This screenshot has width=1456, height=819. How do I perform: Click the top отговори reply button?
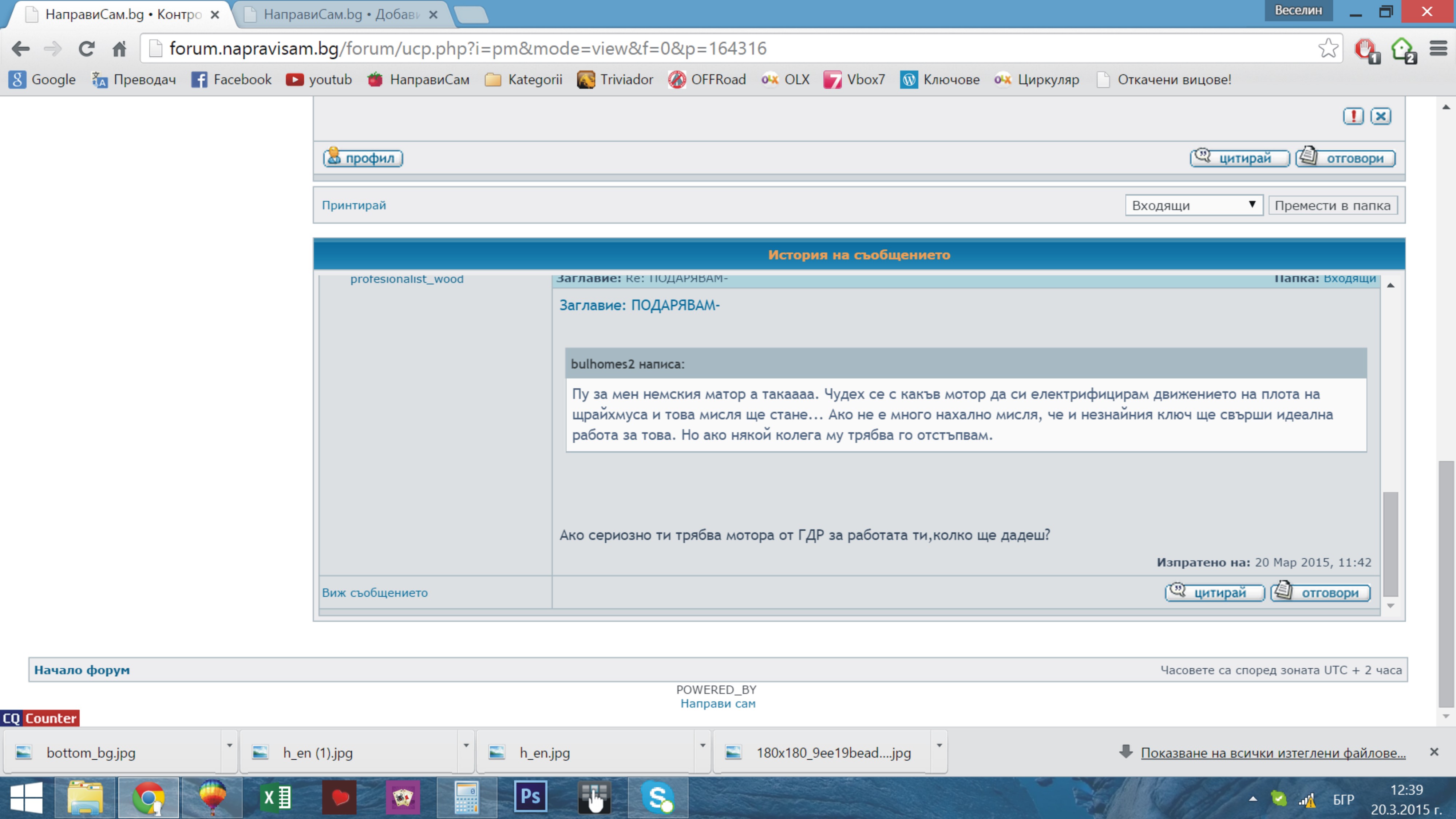coord(1345,158)
